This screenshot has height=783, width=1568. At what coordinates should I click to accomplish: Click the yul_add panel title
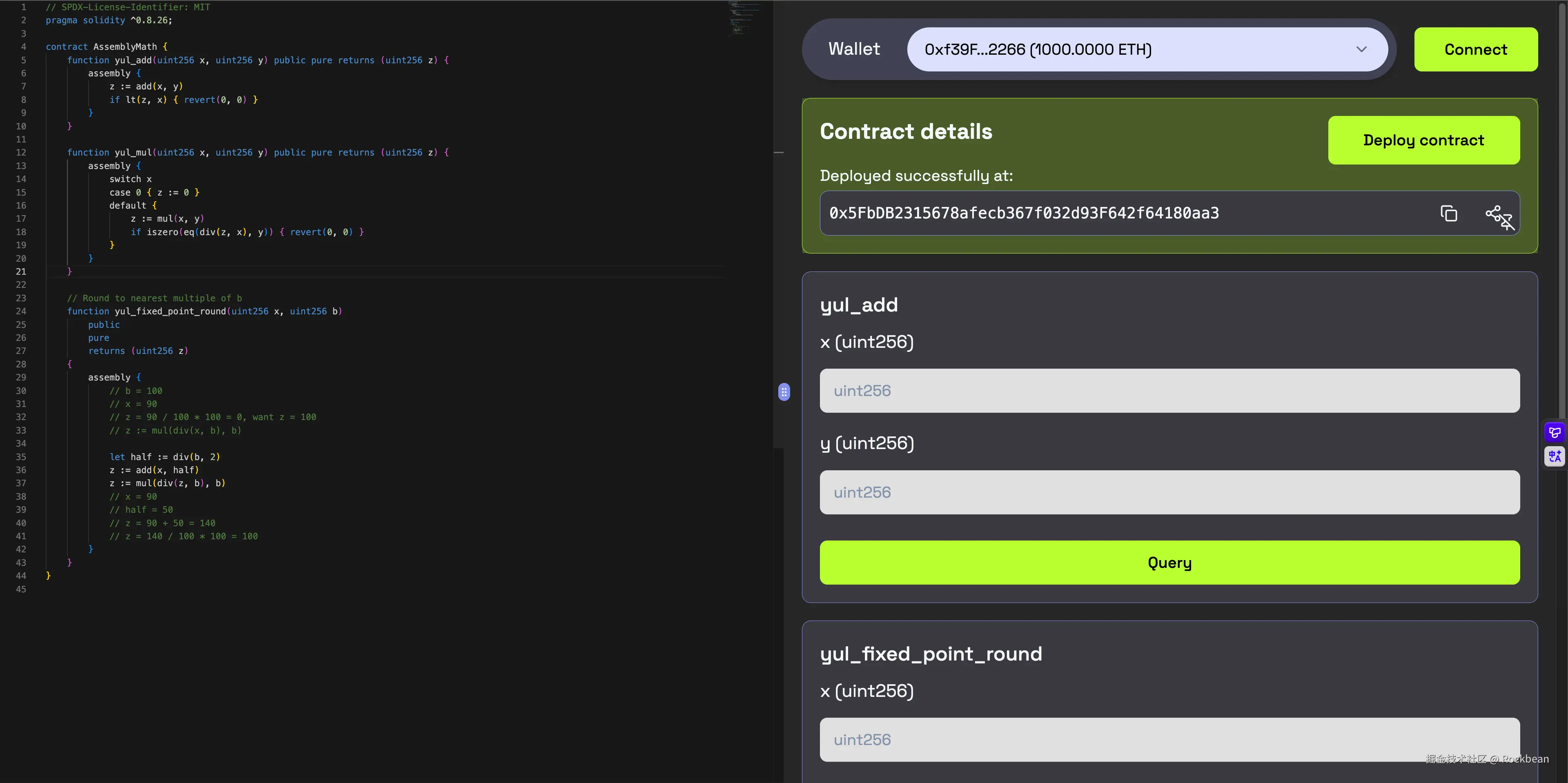point(859,305)
